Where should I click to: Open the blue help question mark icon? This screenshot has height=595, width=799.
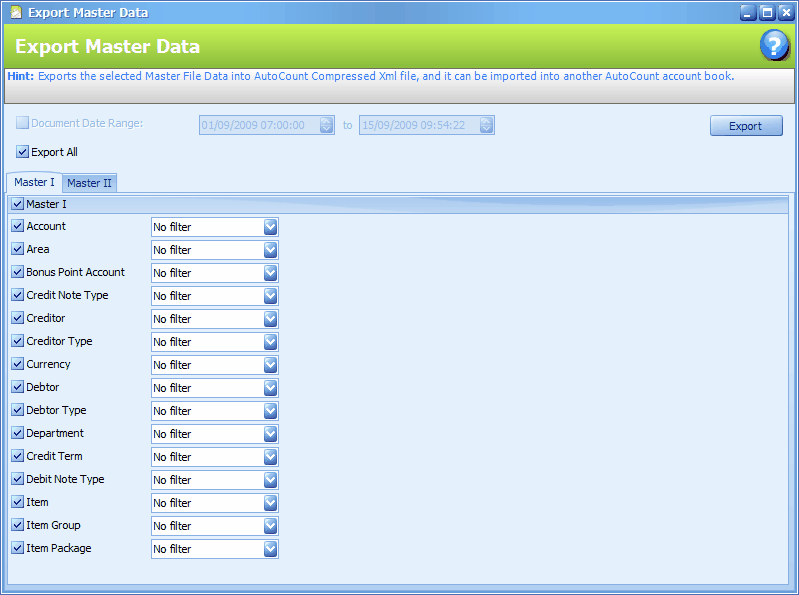click(x=774, y=45)
